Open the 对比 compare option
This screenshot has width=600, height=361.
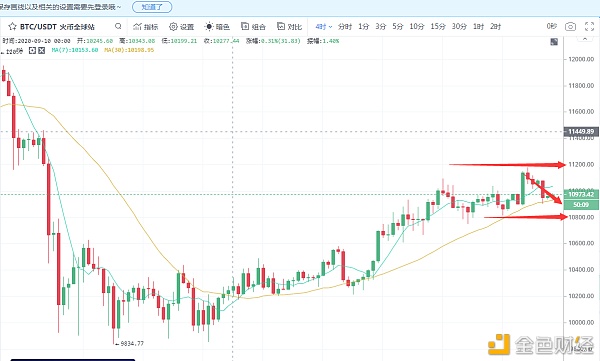click(289, 26)
